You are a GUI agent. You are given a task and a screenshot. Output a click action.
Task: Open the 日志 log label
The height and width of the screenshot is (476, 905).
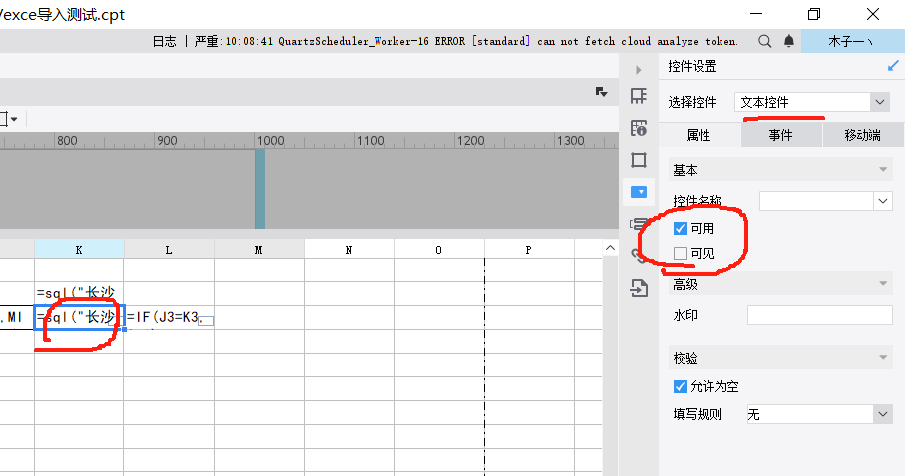coord(164,41)
